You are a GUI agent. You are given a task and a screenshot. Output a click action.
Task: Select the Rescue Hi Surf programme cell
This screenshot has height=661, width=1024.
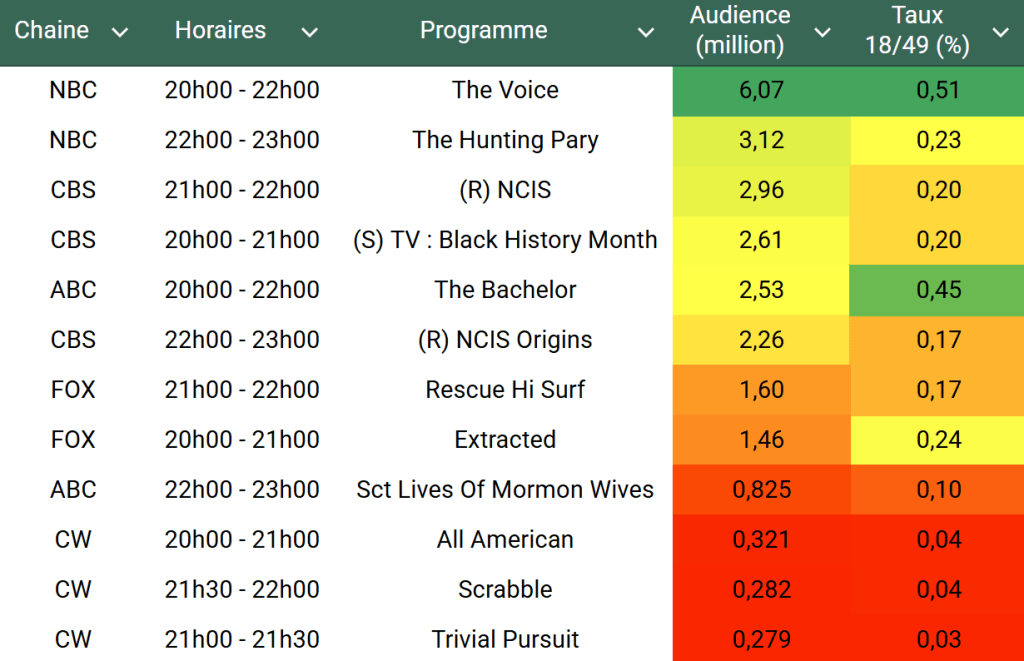tap(505, 389)
